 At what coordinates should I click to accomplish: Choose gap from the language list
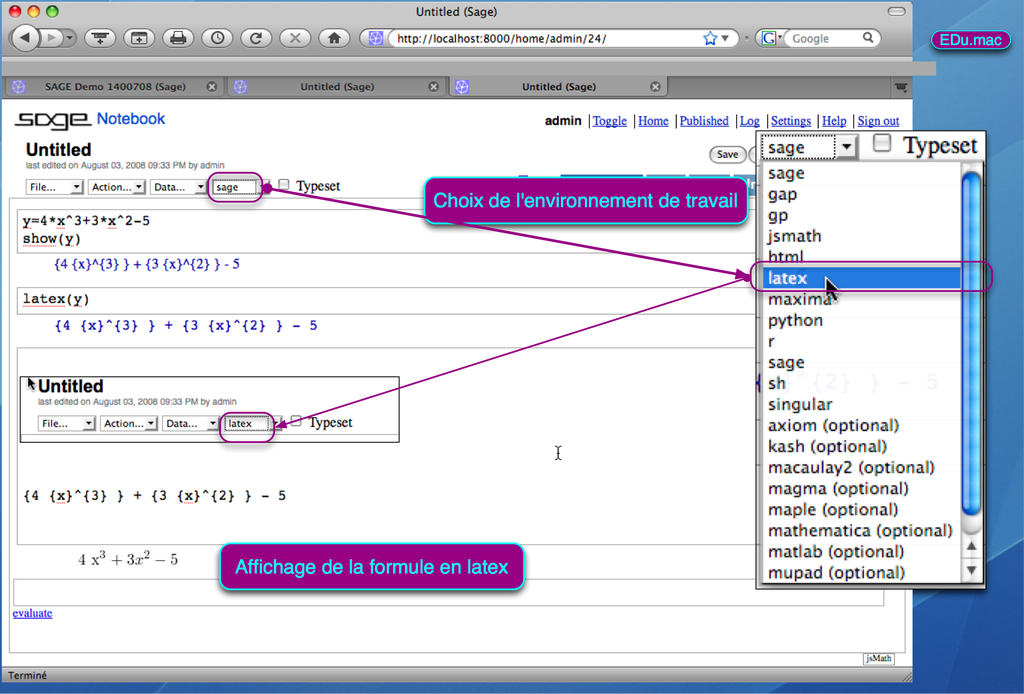(861, 195)
